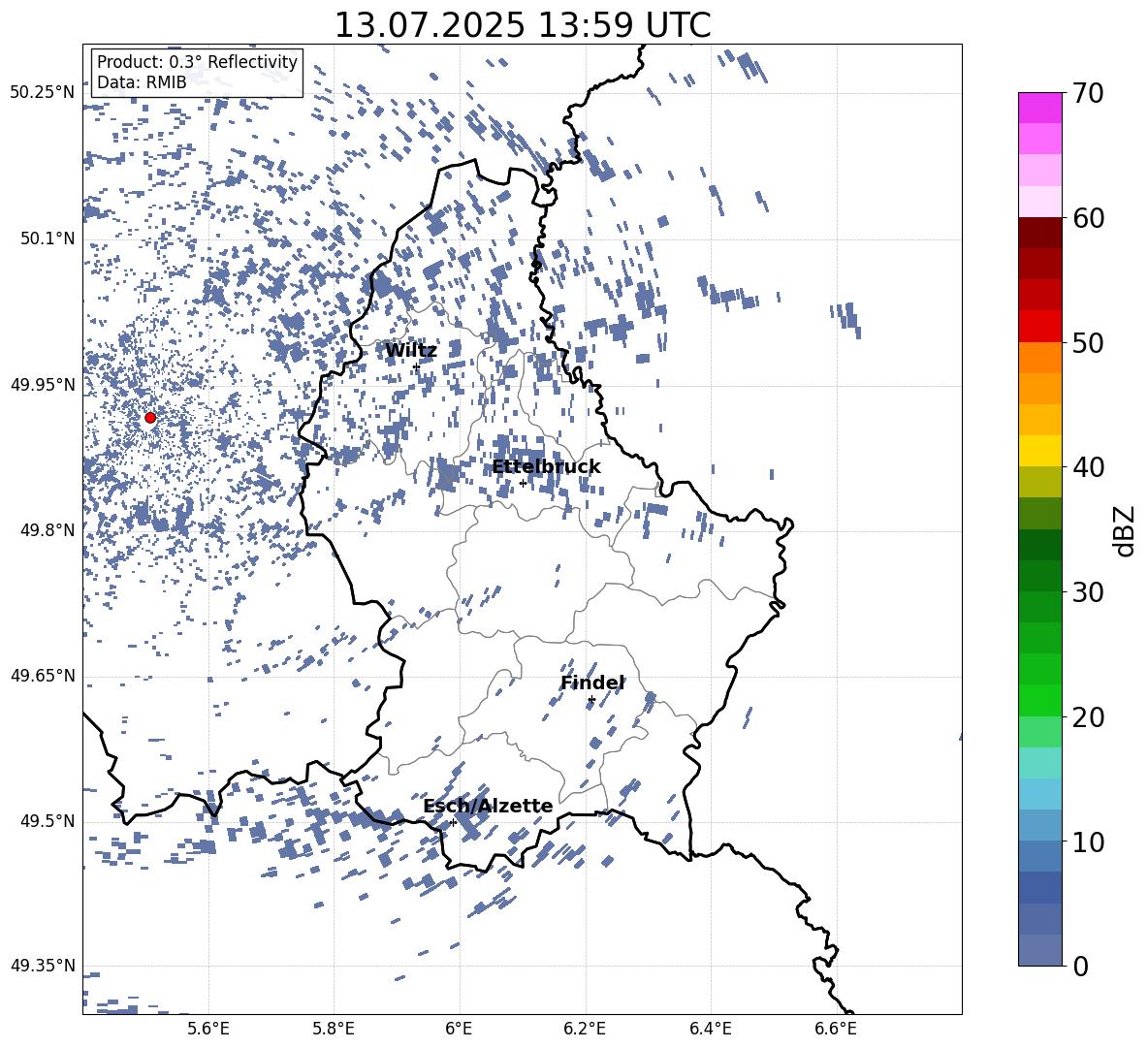1148x1048 pixels.
Task: Select the Findel city label
Action: click(x=592, y=683)
